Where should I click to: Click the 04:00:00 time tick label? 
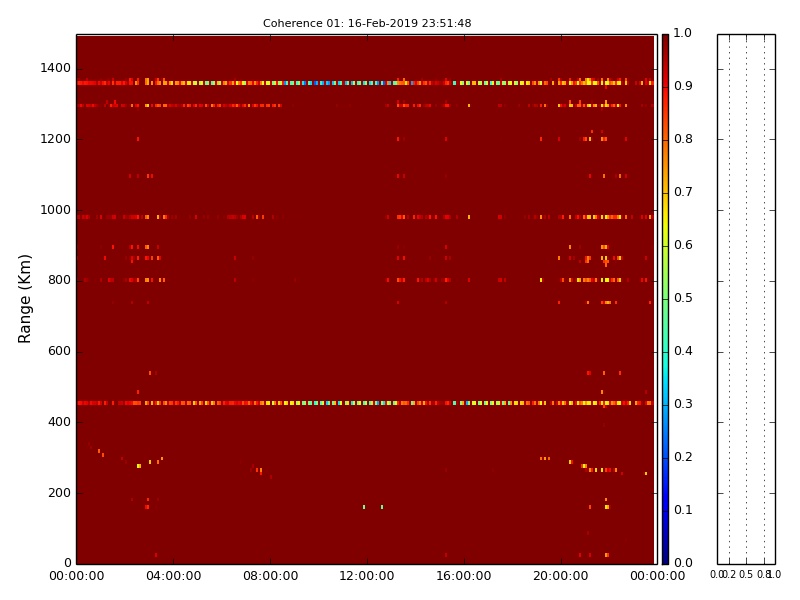173,577
